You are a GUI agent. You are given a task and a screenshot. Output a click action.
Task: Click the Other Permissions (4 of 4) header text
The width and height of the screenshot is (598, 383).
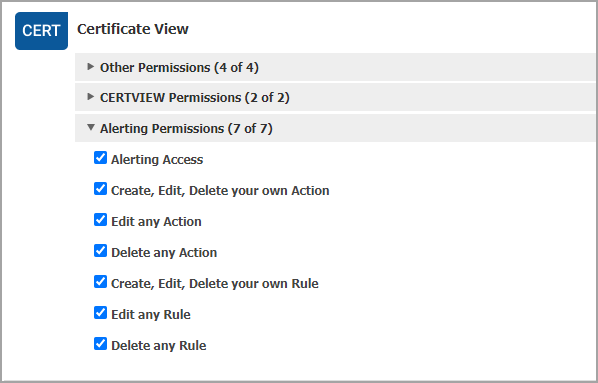point(179,68)
